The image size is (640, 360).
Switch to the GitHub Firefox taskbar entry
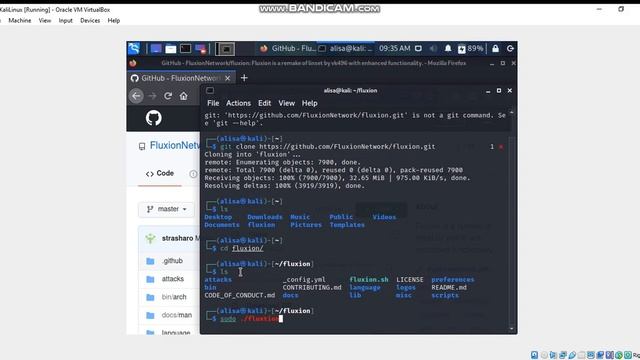pyautogui.click(x=287, y=49)
